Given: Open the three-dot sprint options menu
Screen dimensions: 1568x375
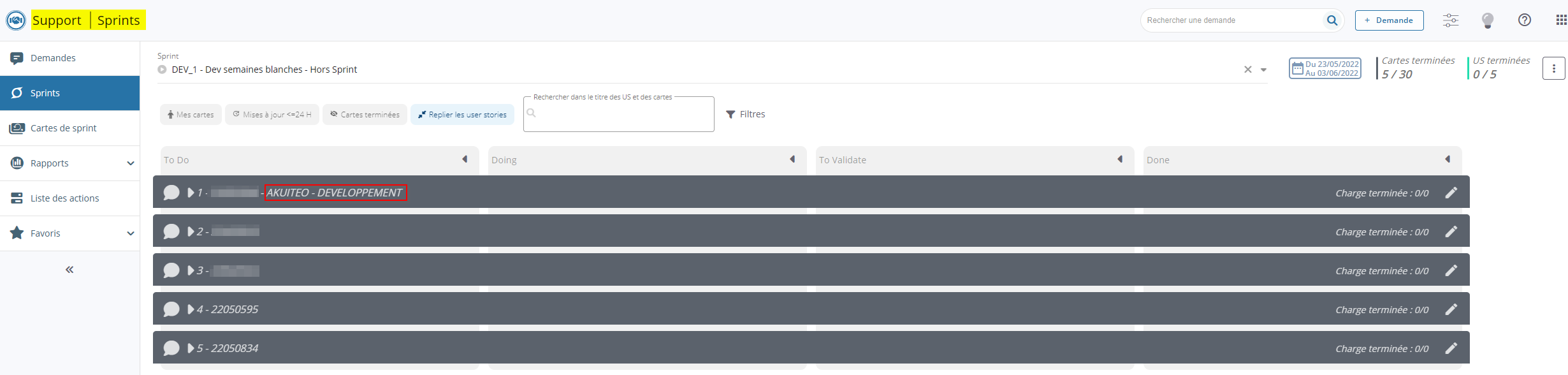Looking at the screenshot, I should [1553, 68].
